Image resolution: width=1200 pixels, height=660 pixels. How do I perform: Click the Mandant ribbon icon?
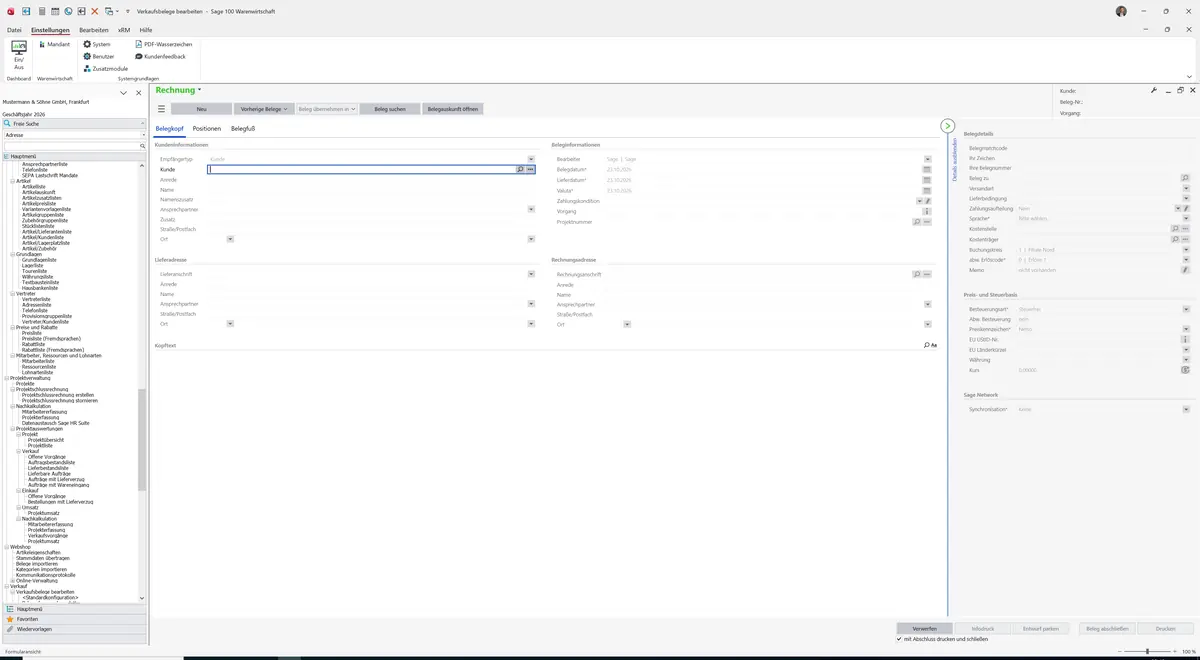41,44
